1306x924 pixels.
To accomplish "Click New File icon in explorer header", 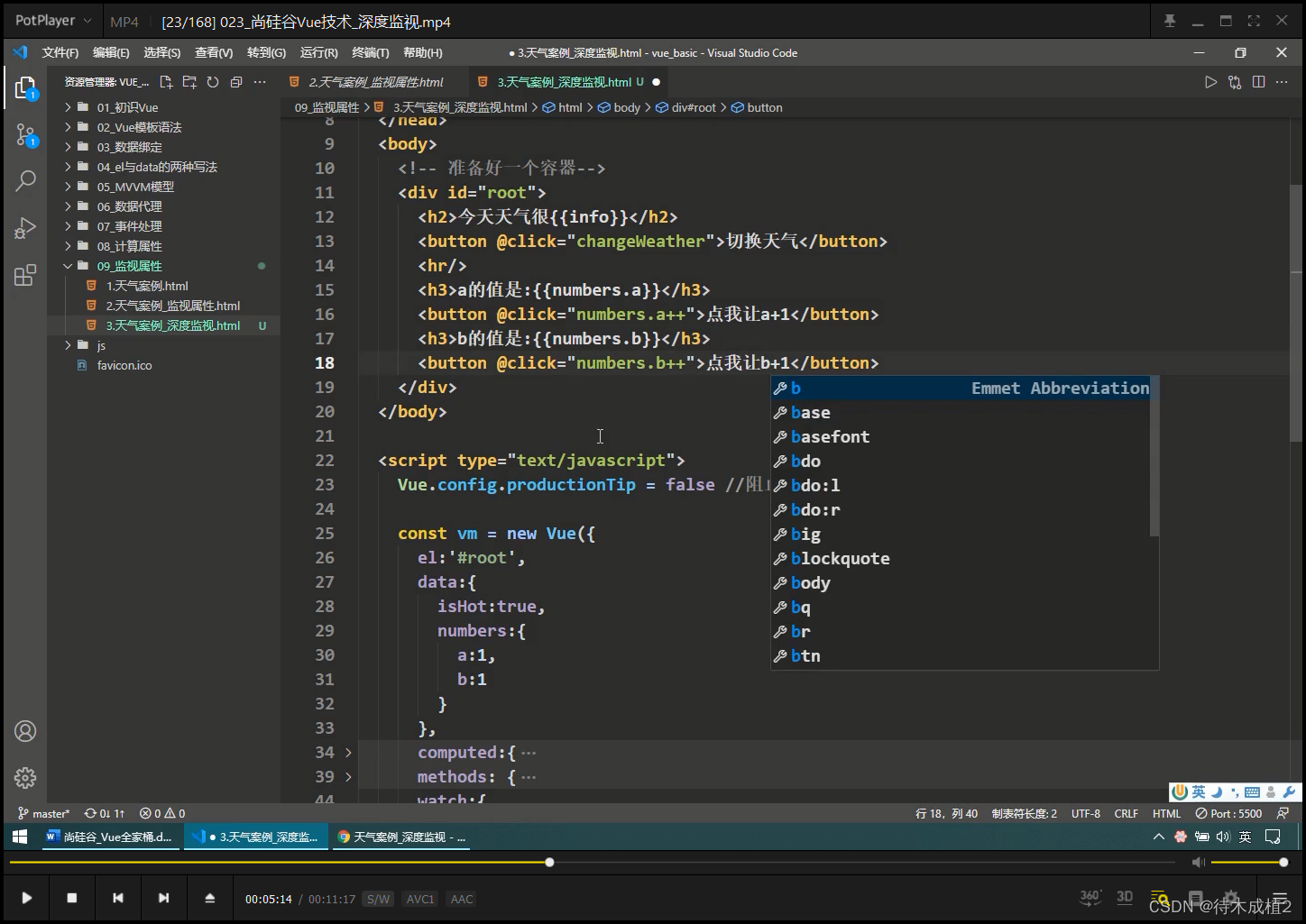I will click(166, 82).
